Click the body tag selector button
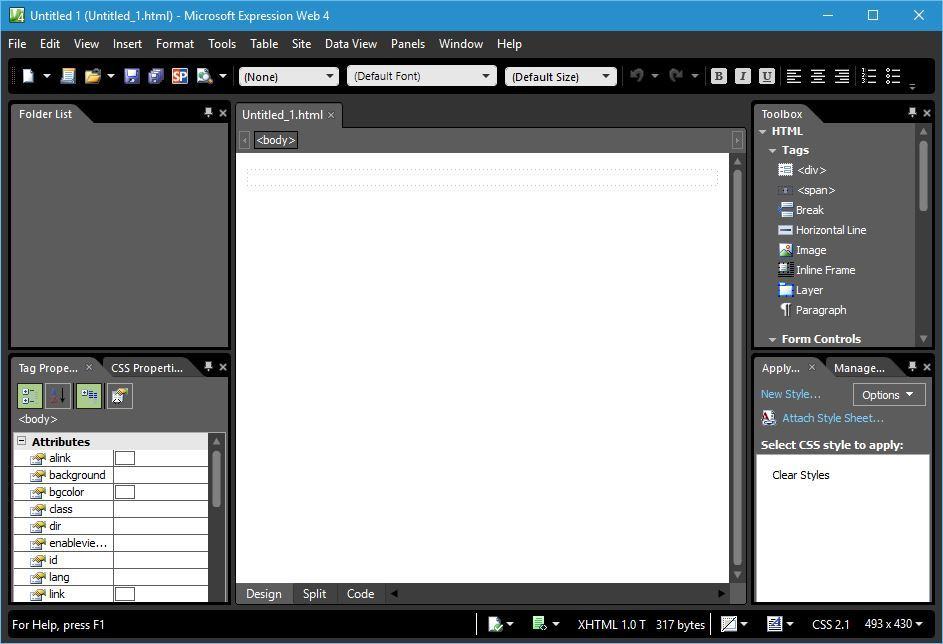 (x=276, y=140)
